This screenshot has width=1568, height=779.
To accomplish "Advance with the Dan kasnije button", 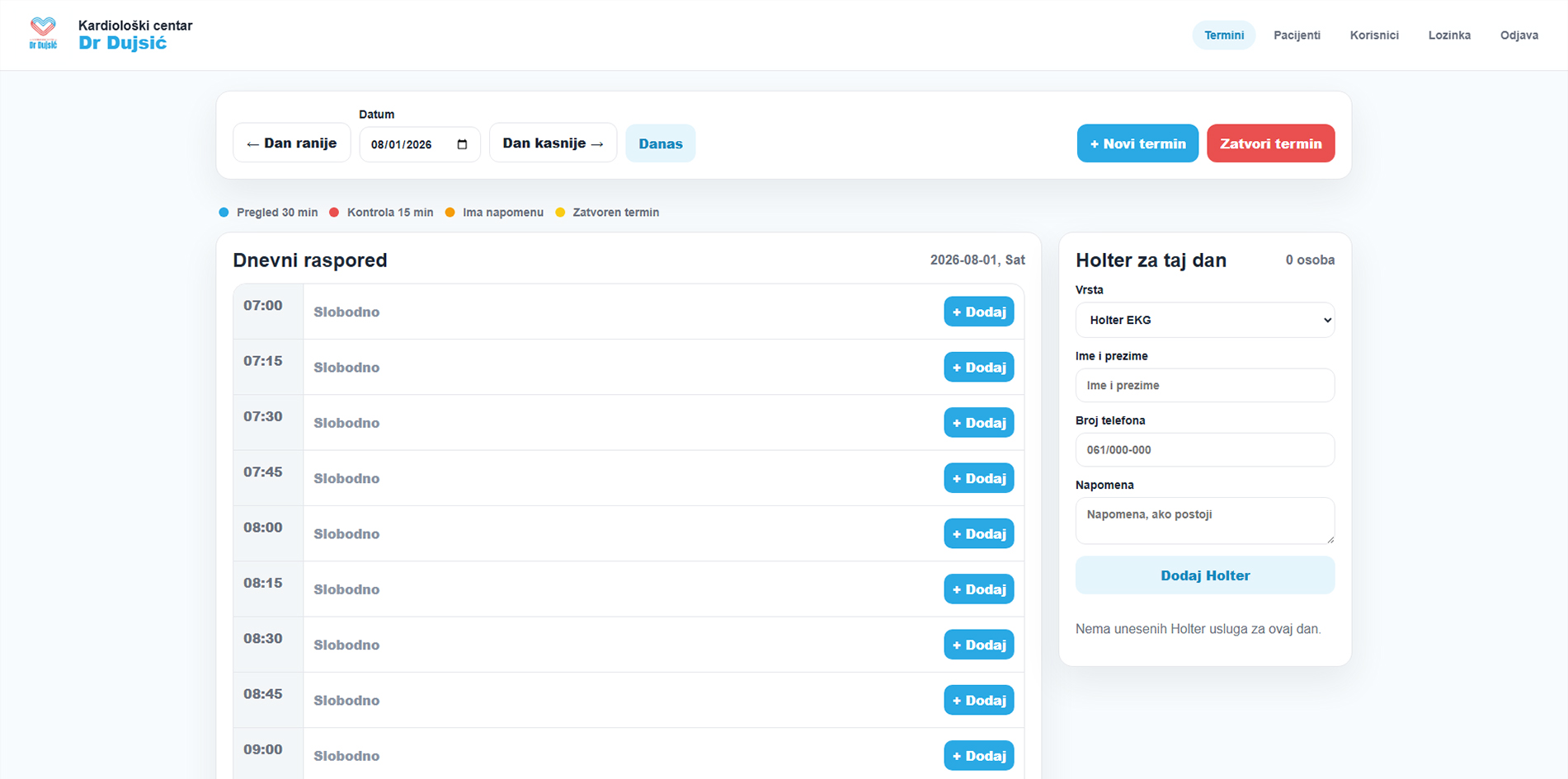I will 553,143.
